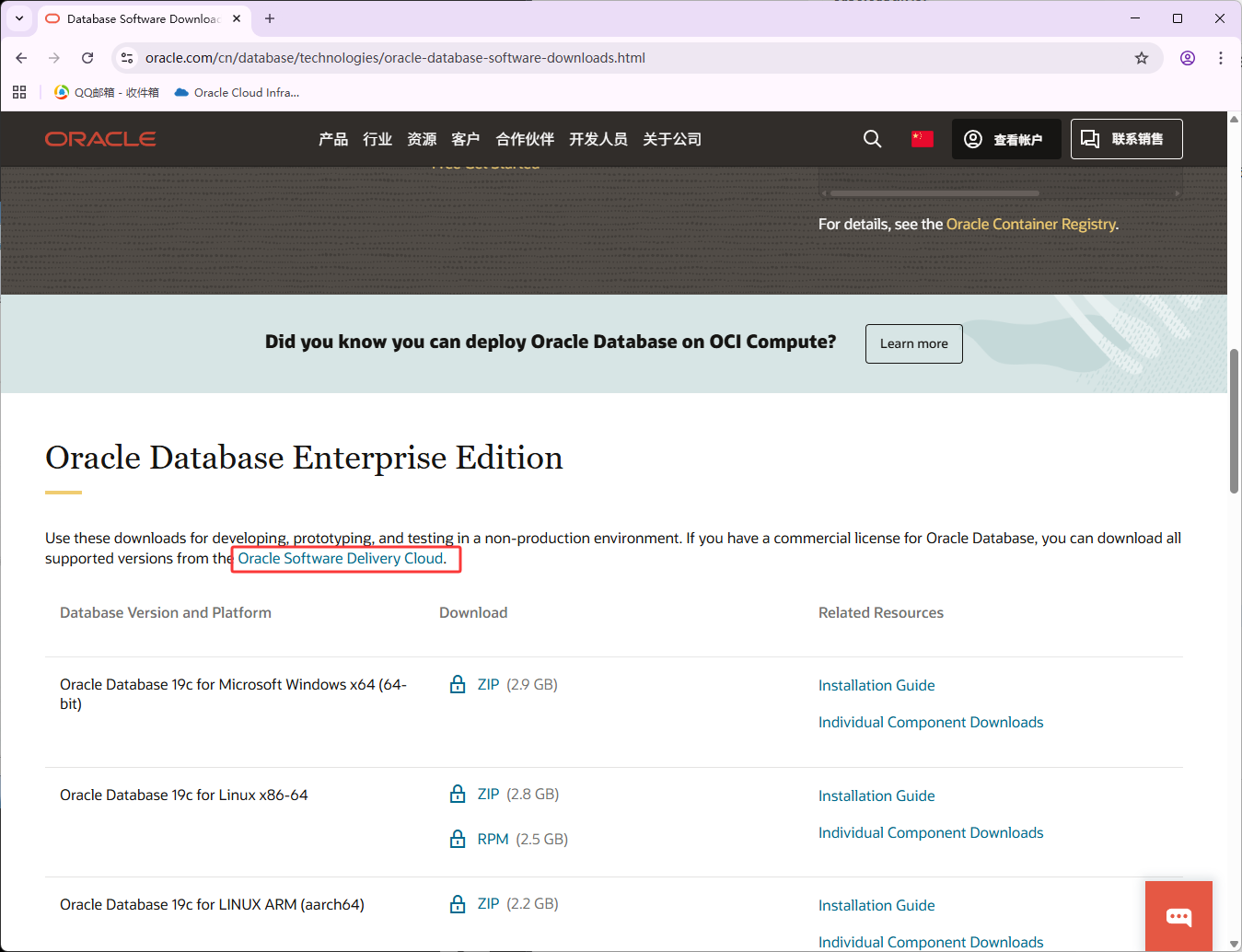Follow the Oracle Container Registry link
The image size is (1242, 952).
1031,224
